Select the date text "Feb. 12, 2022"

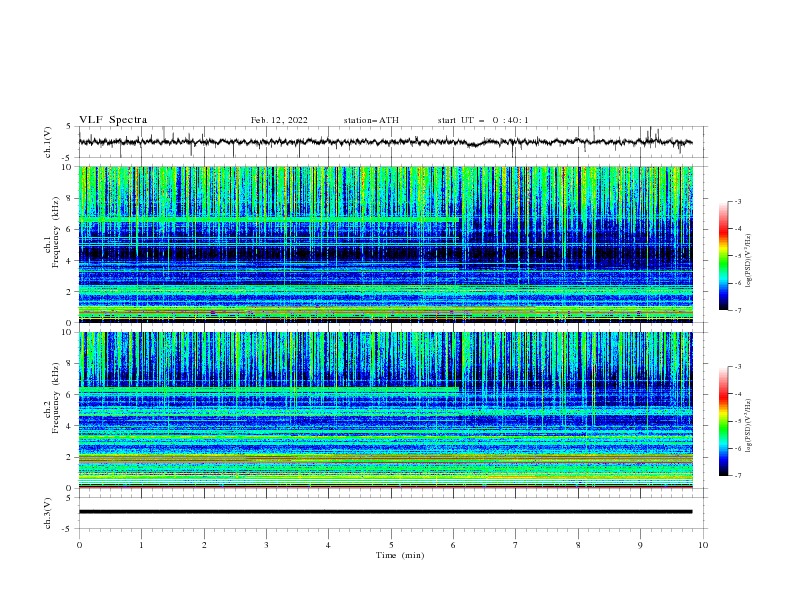pos(279,120)
